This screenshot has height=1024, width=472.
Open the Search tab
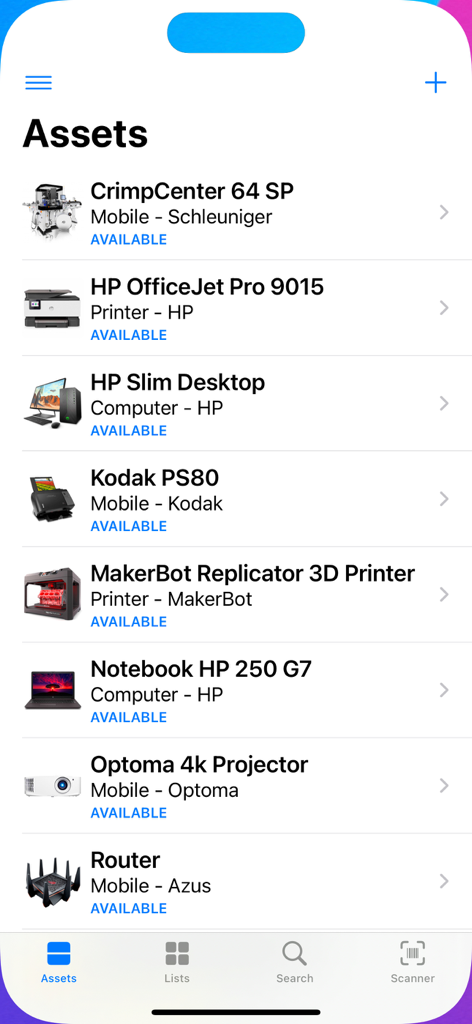(x=294, y=962)
